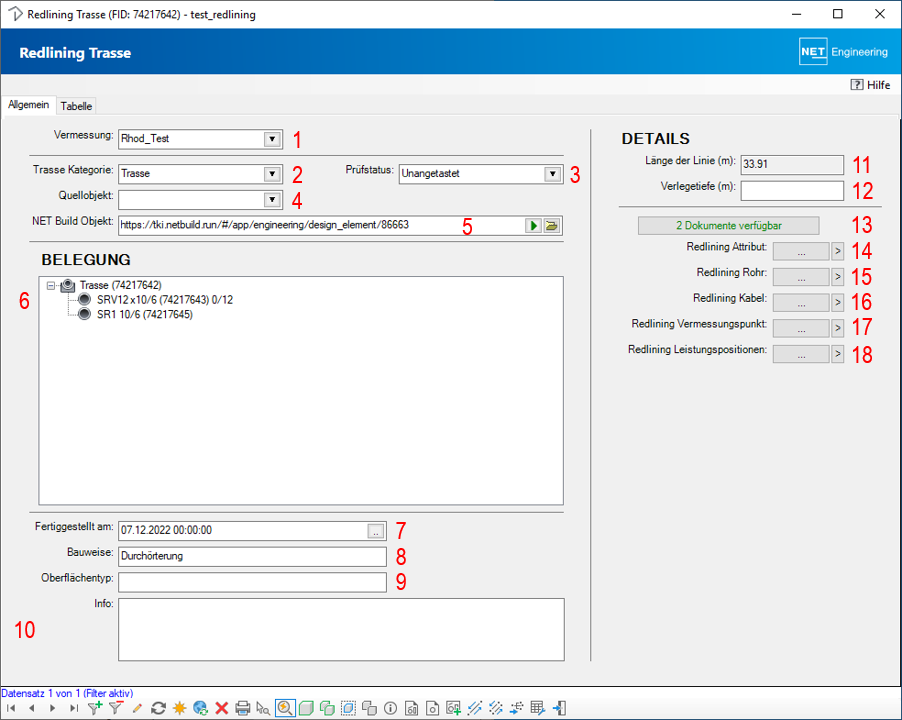Screen dimensions: 902x720
Task: Click the remove filter funnel icon
Action: click(x=116, y=708)
